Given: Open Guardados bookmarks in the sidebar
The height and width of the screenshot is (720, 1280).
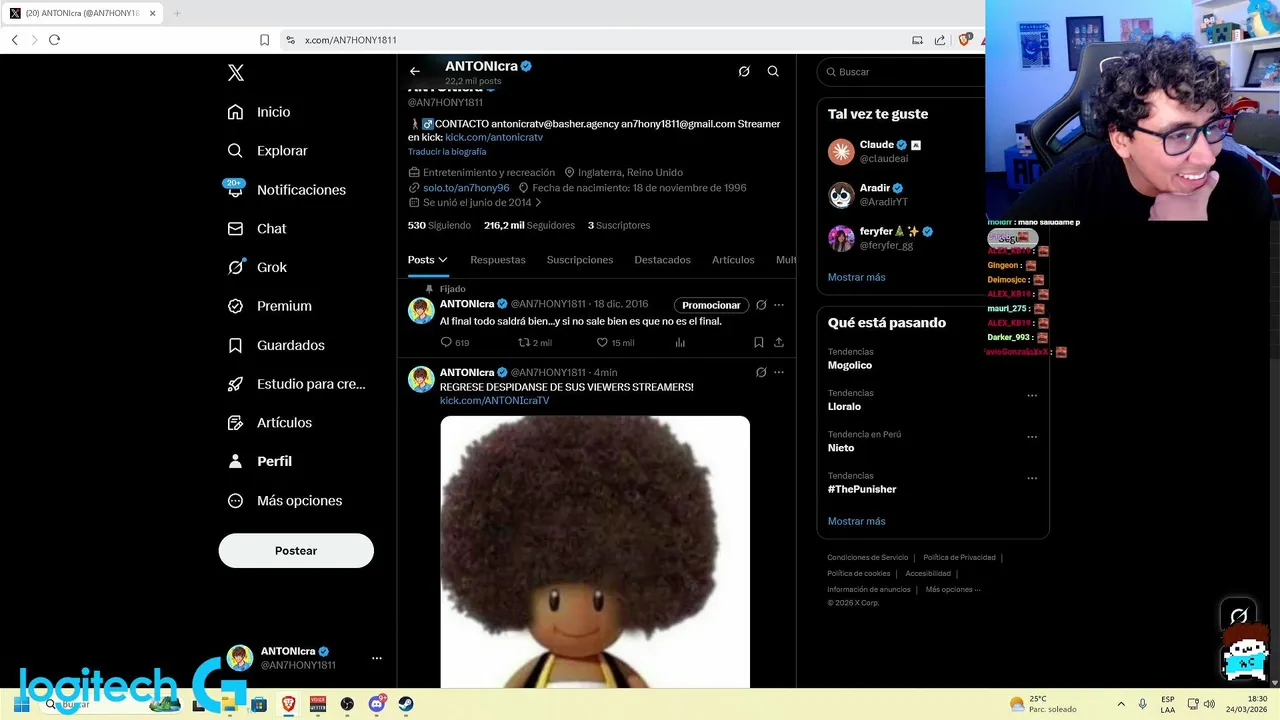Looking at the screenshot, I should pyautogui.click(x=276, y=345).
